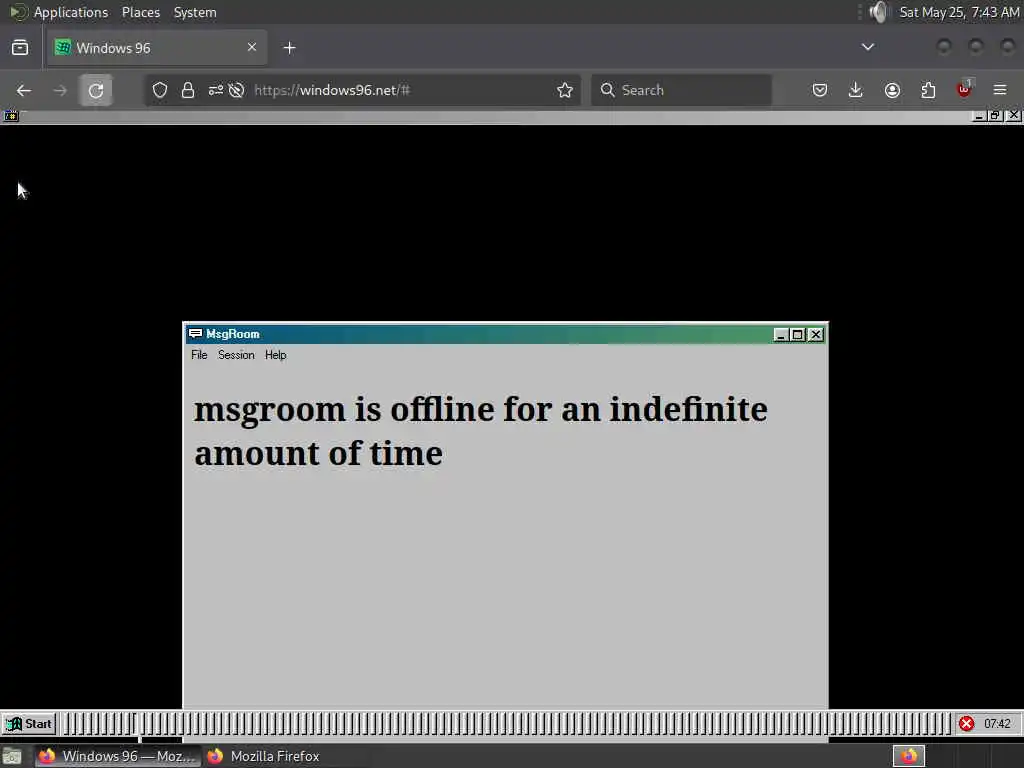Click the Firefox workspace switcher thumbnail
1024x768 pixels.
tap(909, 756)
